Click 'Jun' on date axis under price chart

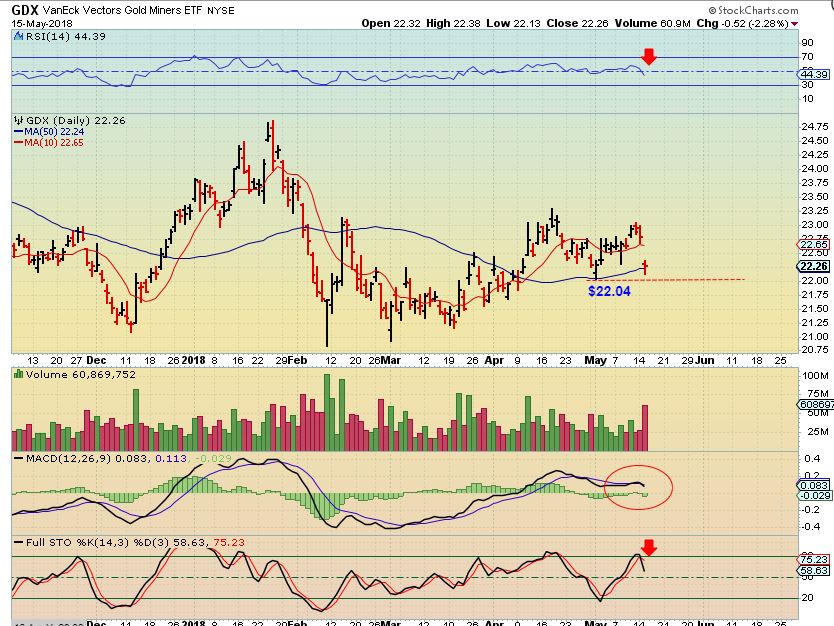pyautogui.click(x=705, y=360)
